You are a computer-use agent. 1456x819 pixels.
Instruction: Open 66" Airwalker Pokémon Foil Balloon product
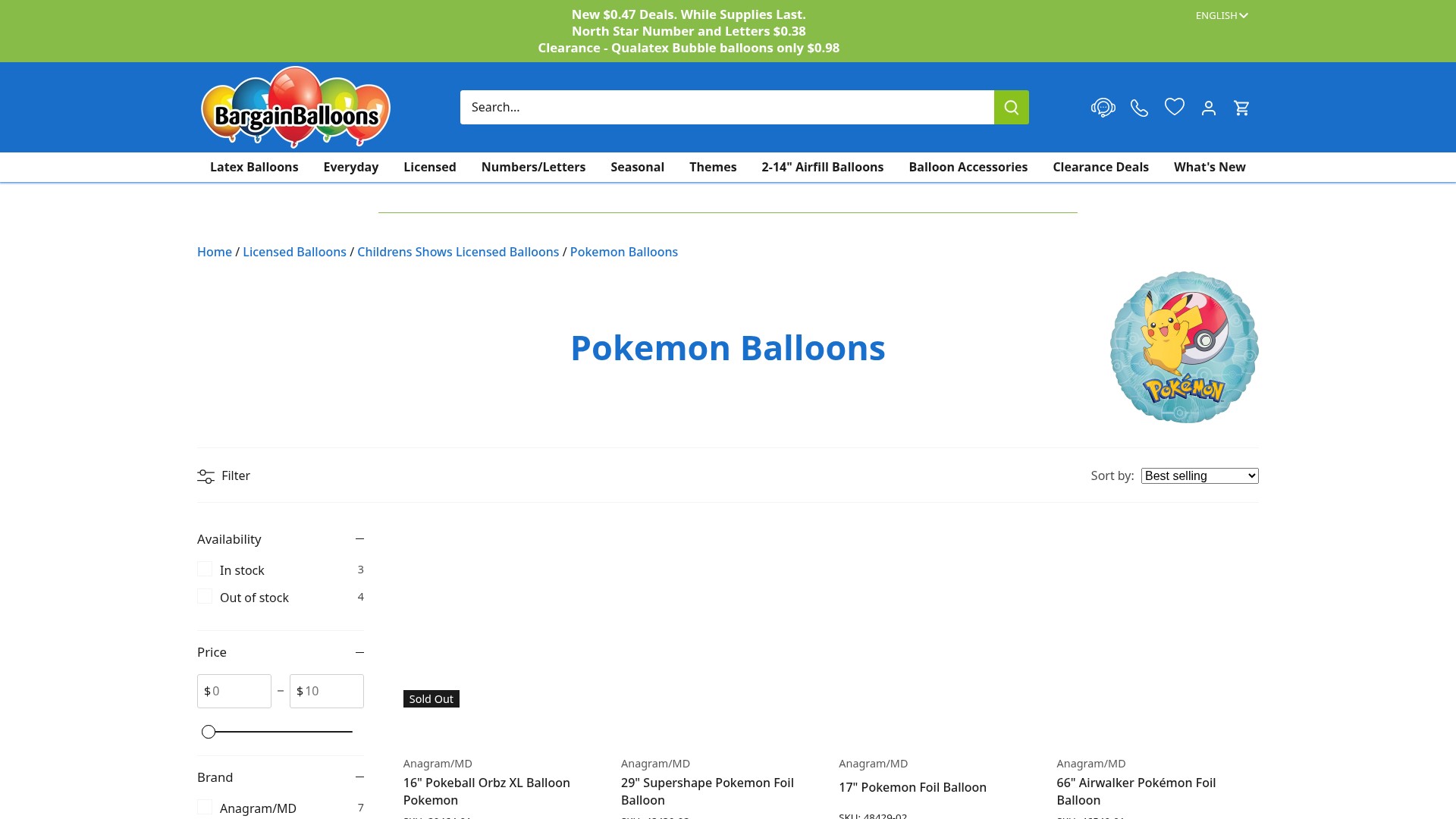[x=1136, y=791]
